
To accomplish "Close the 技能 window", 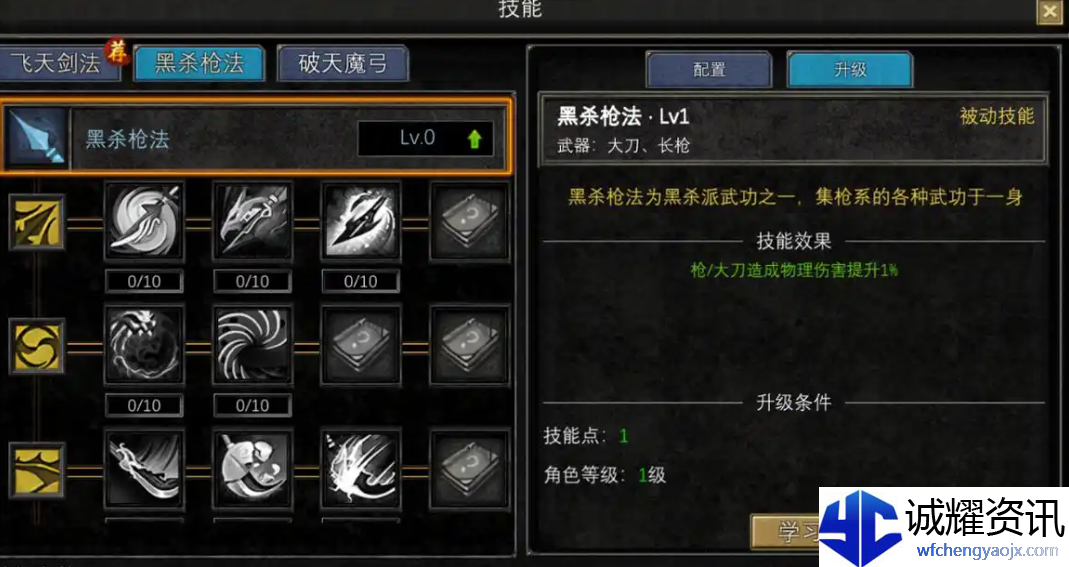I will click(1049, 12).
